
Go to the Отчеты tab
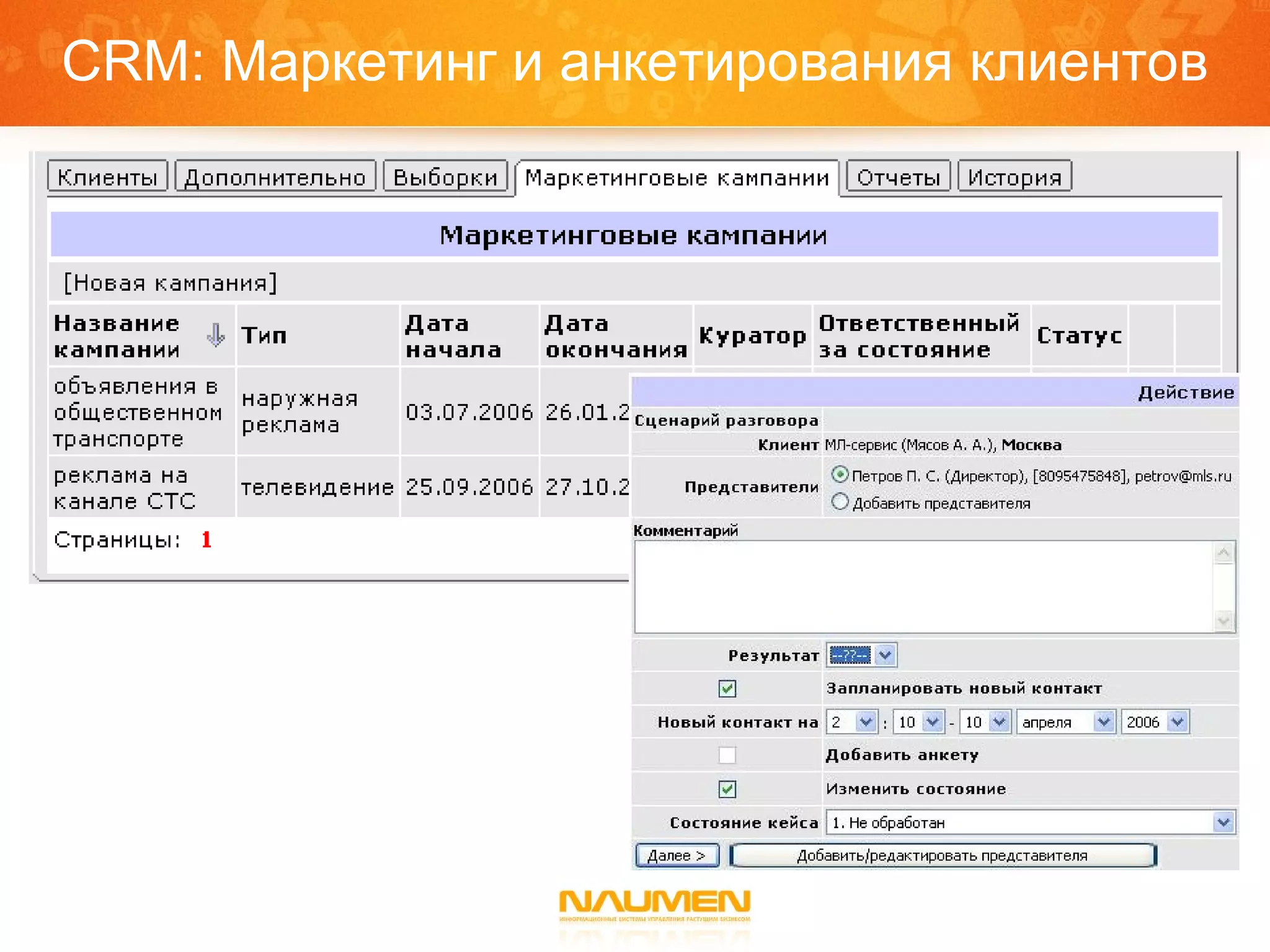click(x=899, y=177)
